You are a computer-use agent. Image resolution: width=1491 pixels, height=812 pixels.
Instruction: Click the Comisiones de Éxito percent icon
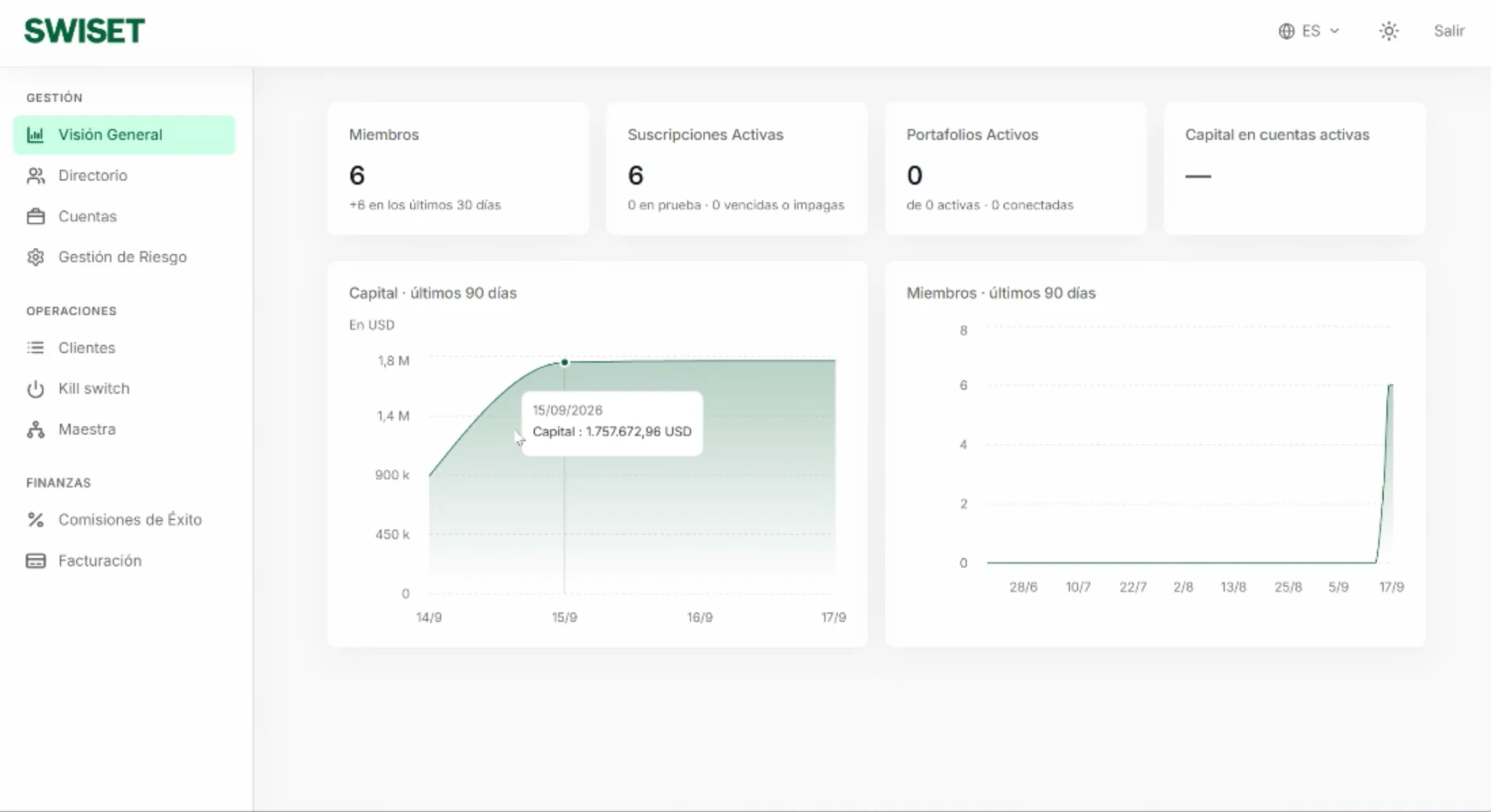click(36, 520)
